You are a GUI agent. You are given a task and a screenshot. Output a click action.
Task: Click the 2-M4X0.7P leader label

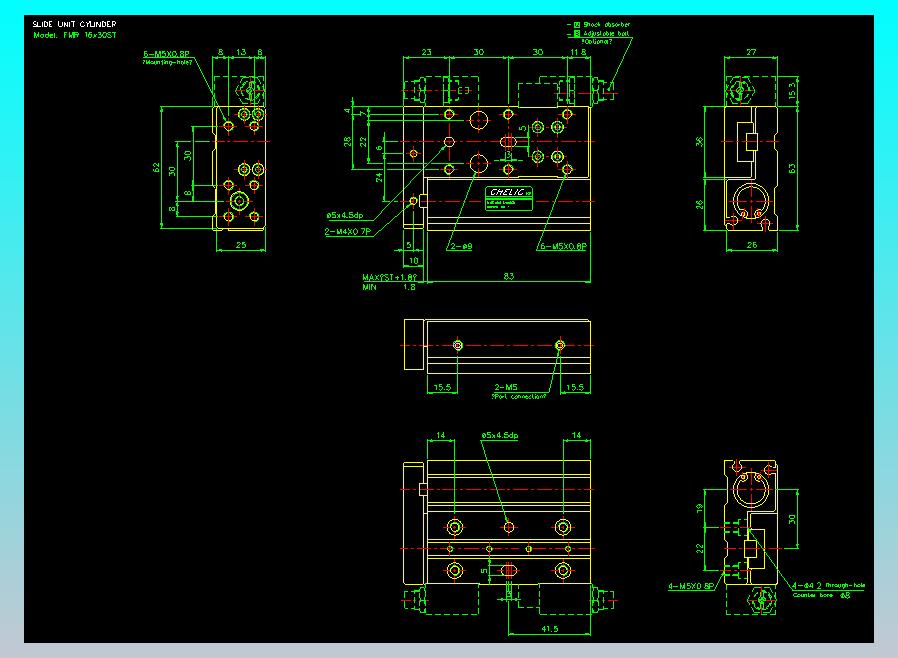[x=348, y=232]
